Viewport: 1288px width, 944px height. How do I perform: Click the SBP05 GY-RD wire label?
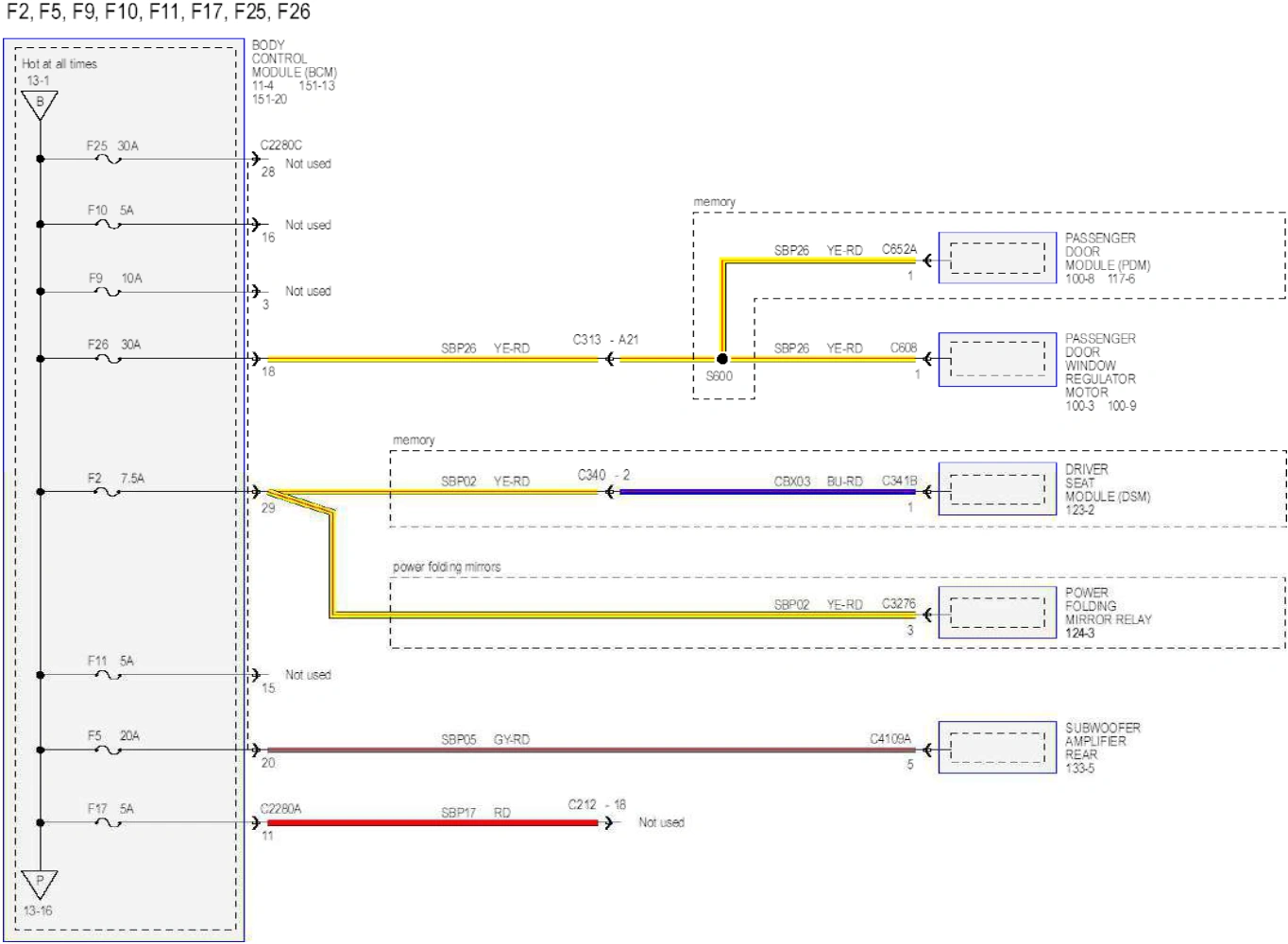(485, 740)
